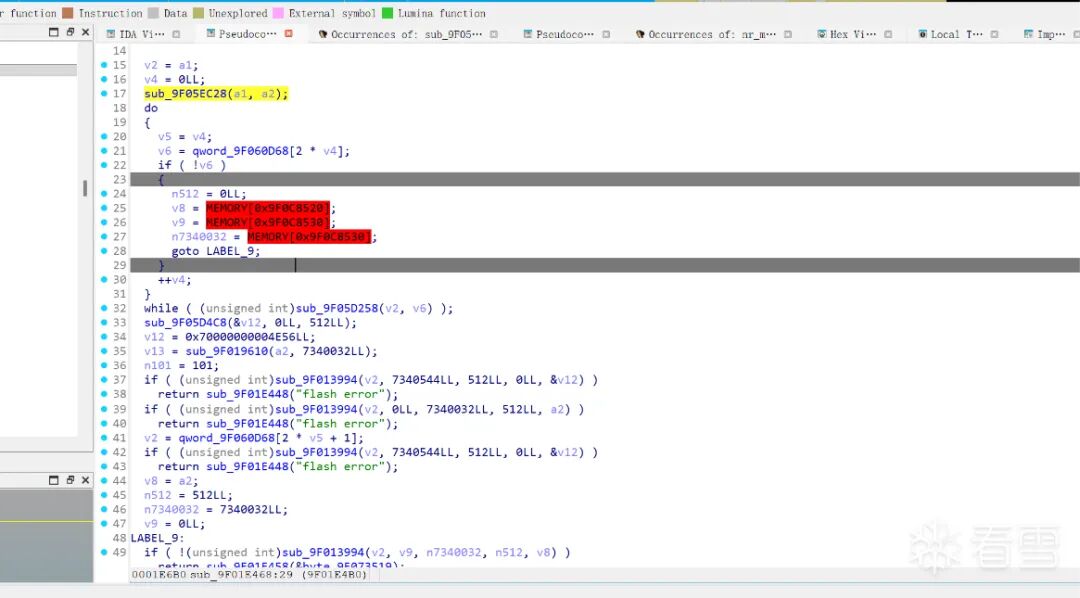1080x598 pixels.
Task: Click the Imports tab icon
Action: tap(1028, 34)
